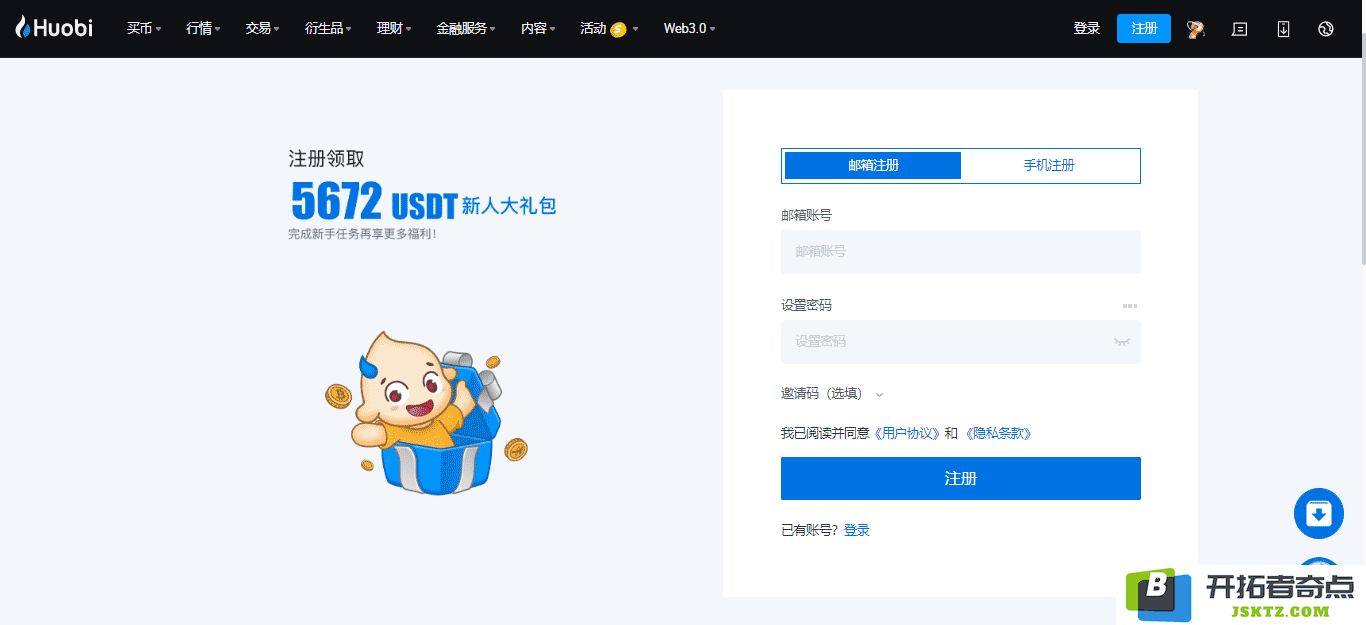Click the 完成新手任务再享更多福利! text
1366x625 pixels.
click(362, 234)
